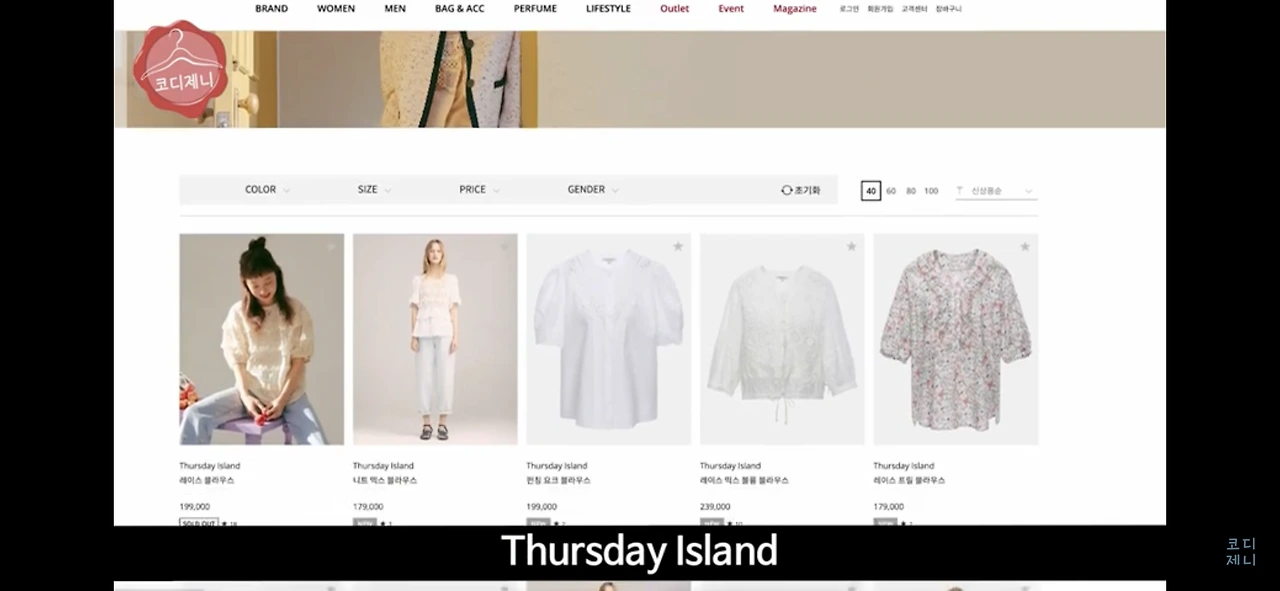The width and height of the screenshot is (1280, 591).
Task: Open the GENDER filter dropdown
Action: 593,190
